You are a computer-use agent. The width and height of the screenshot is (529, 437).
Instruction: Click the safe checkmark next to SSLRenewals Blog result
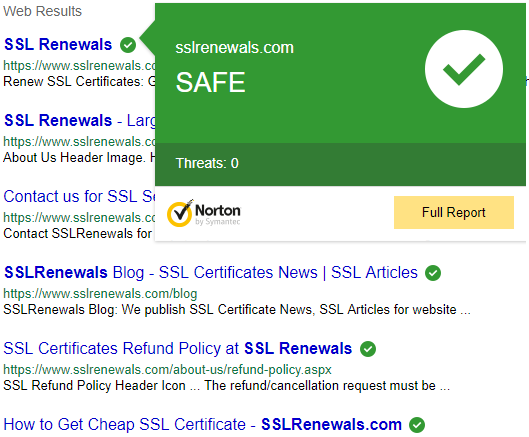tap(433, 273)
